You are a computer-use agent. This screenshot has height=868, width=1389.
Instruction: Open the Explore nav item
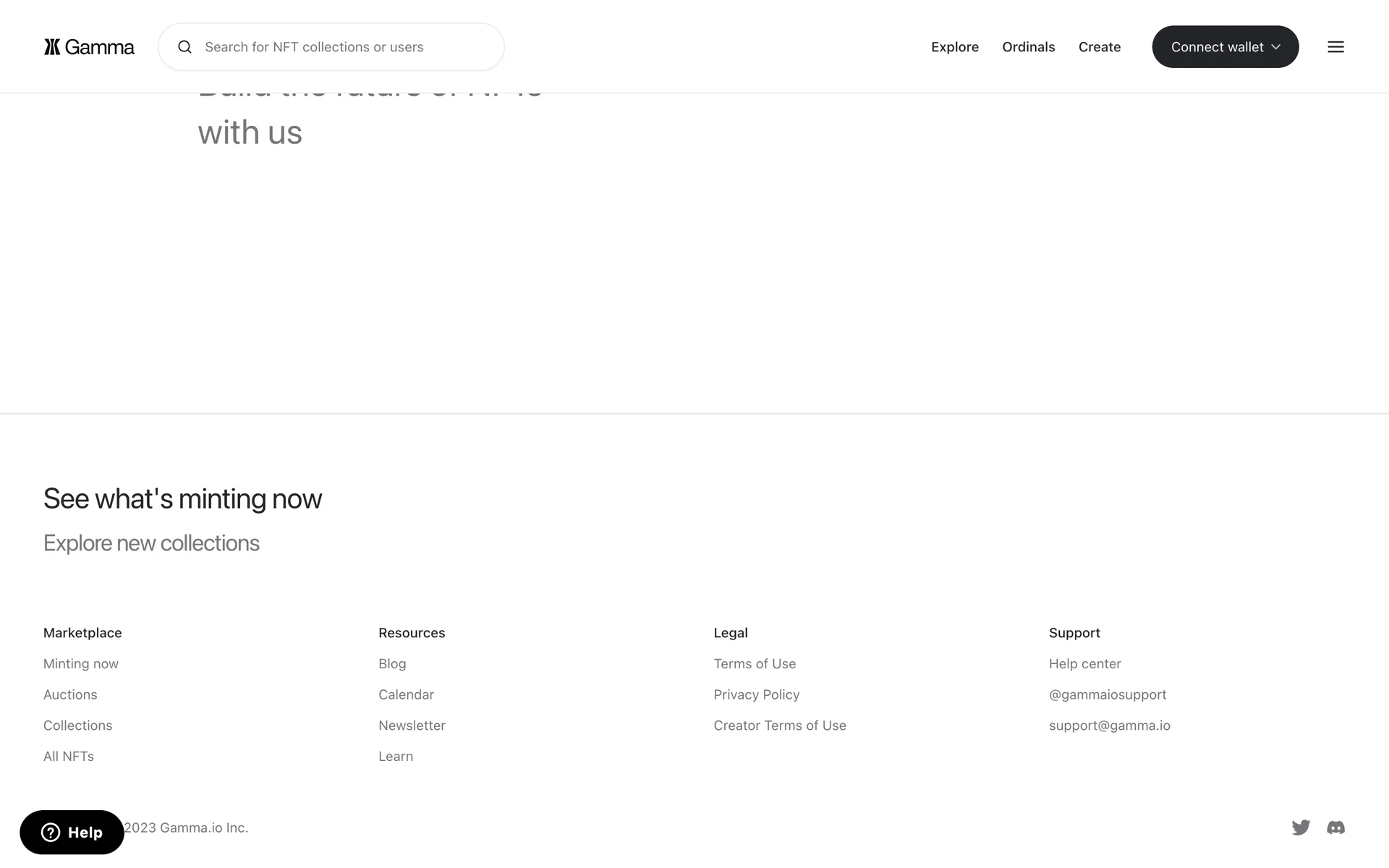[x=954, y=47]
